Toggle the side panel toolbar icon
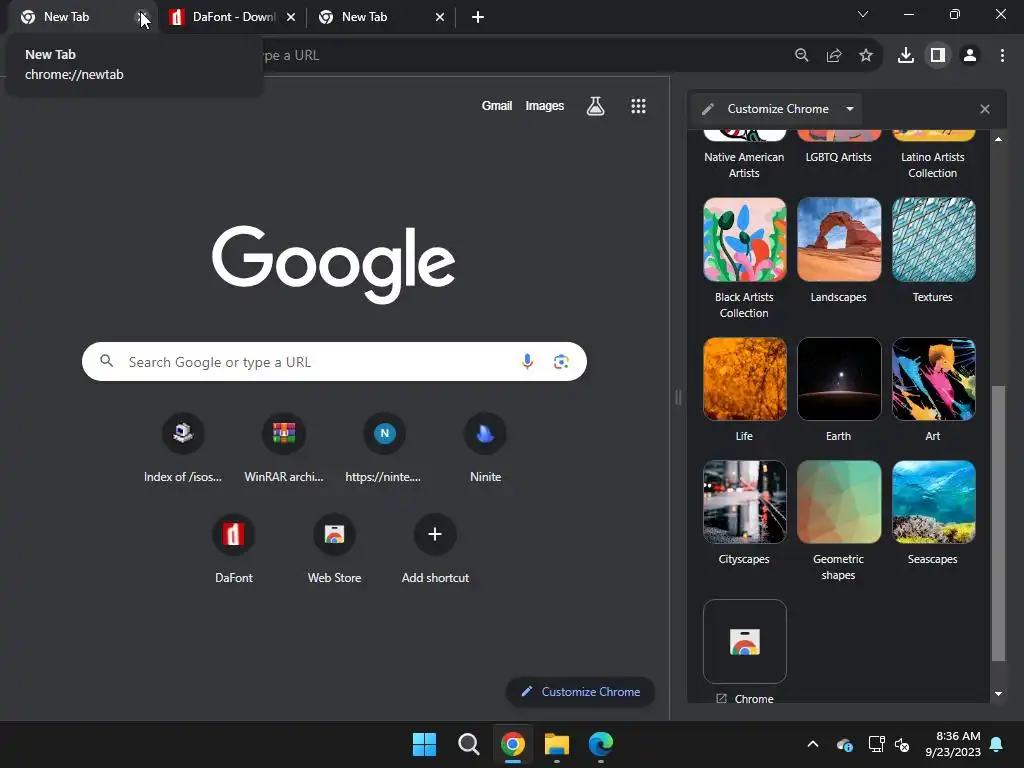This screenshot has height=768, width=1024. tap(938, 56)
